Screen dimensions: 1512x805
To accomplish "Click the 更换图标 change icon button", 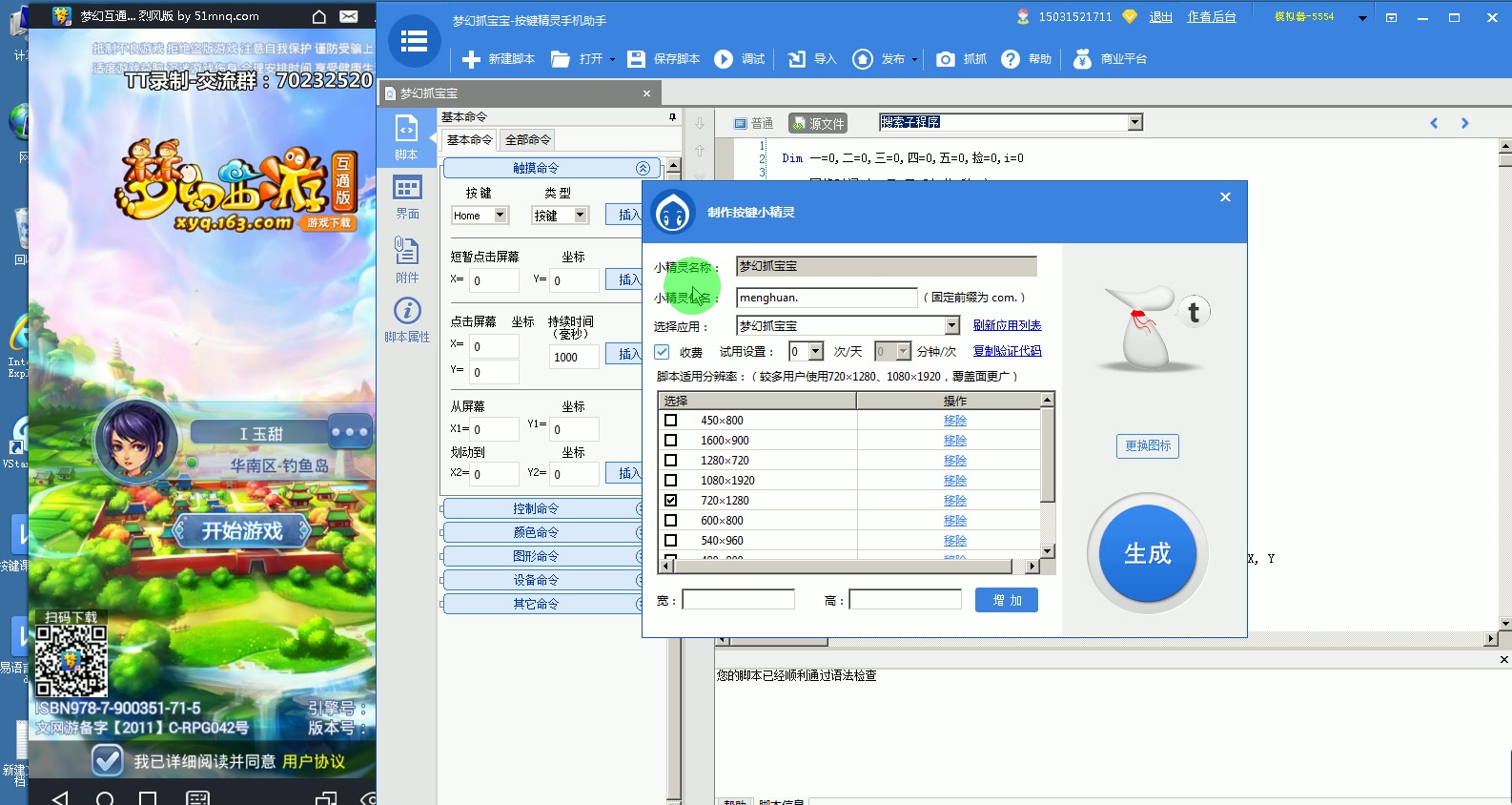I will 1147,446.
